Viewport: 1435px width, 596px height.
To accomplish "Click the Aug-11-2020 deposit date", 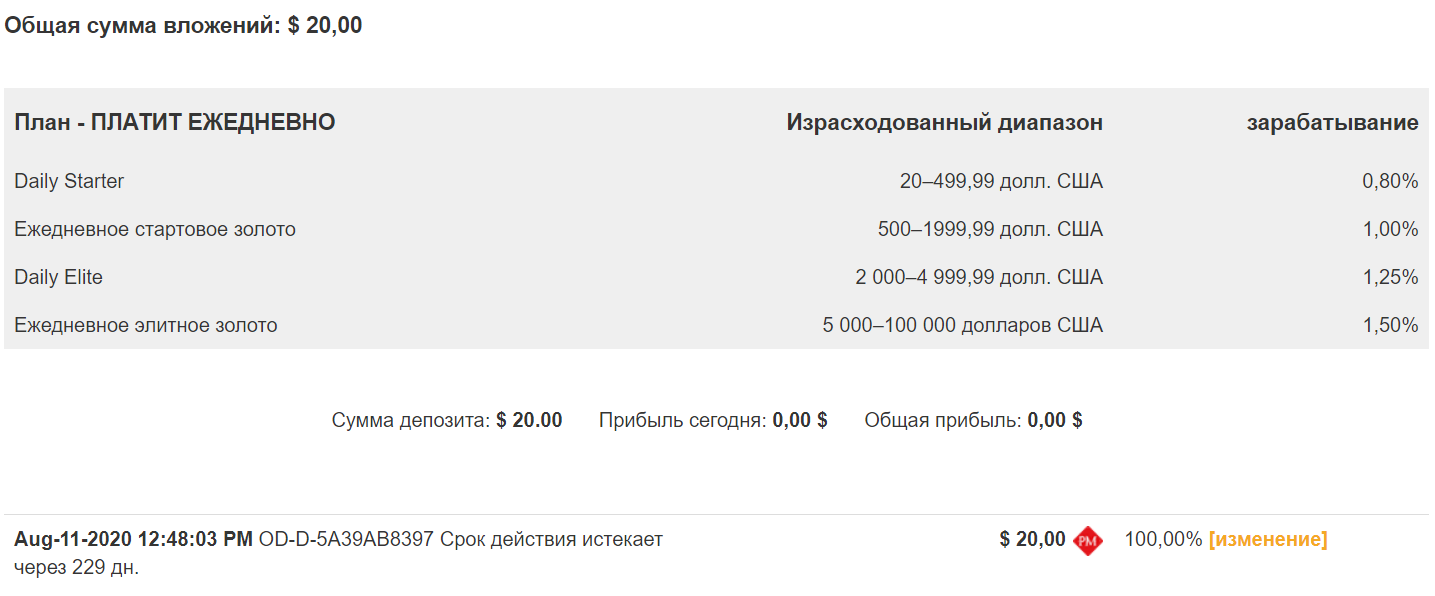I will [133, 540].
